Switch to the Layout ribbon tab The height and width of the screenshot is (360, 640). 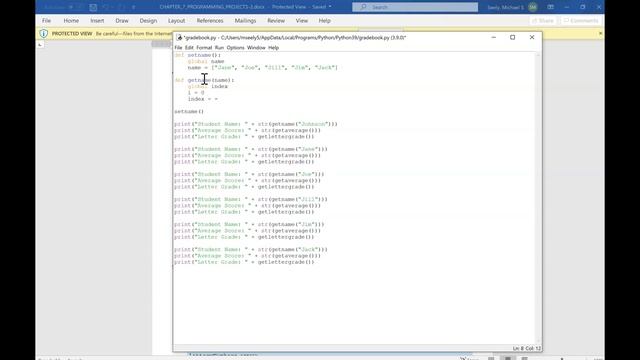[x=176, y=20]
